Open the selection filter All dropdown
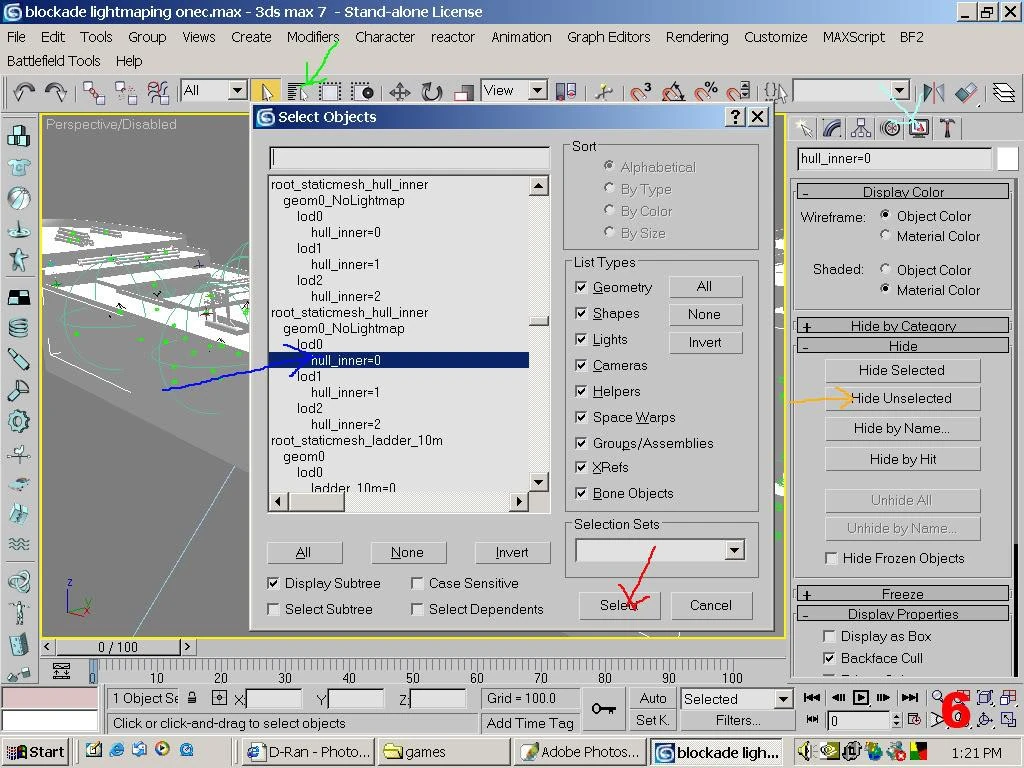 coord(237,91)
